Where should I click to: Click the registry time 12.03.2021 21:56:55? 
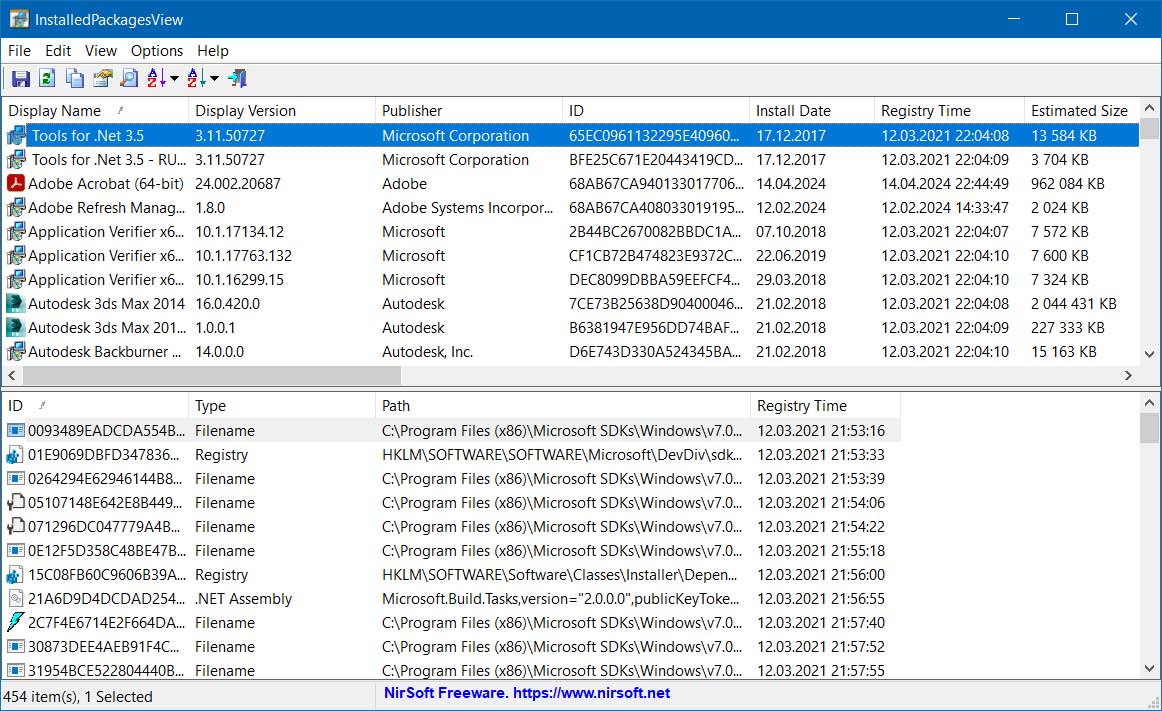coord(821,598)
